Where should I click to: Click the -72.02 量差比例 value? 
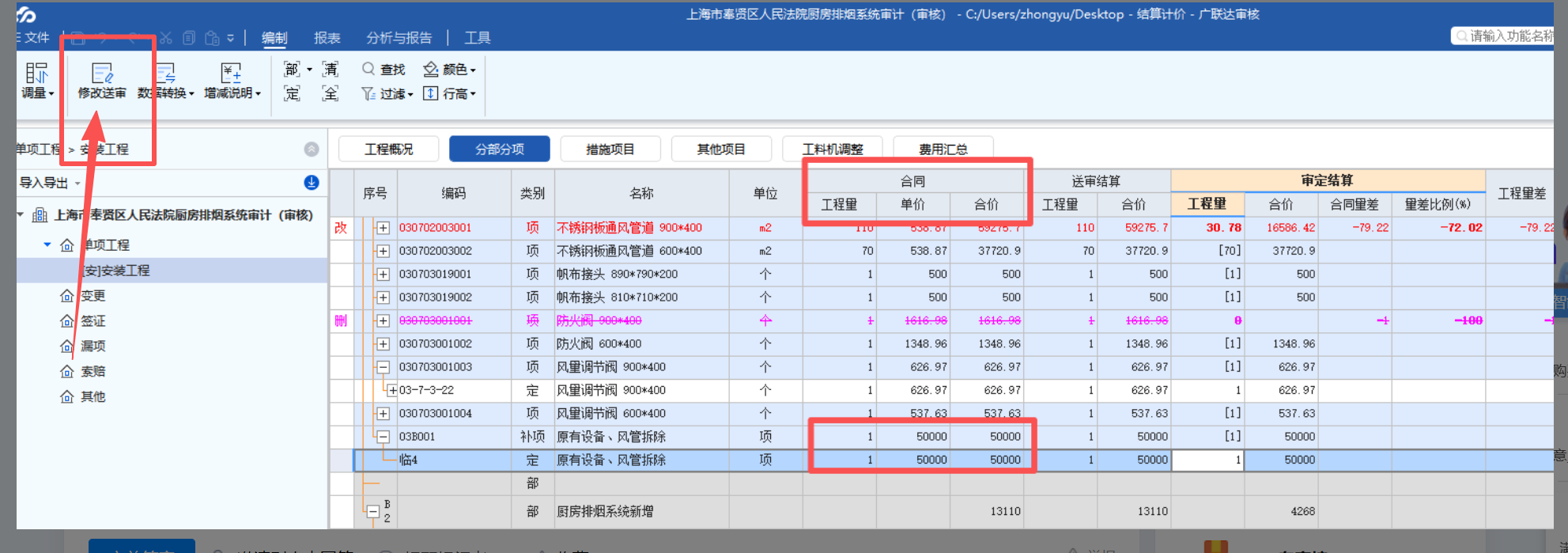pos(1460,228)
